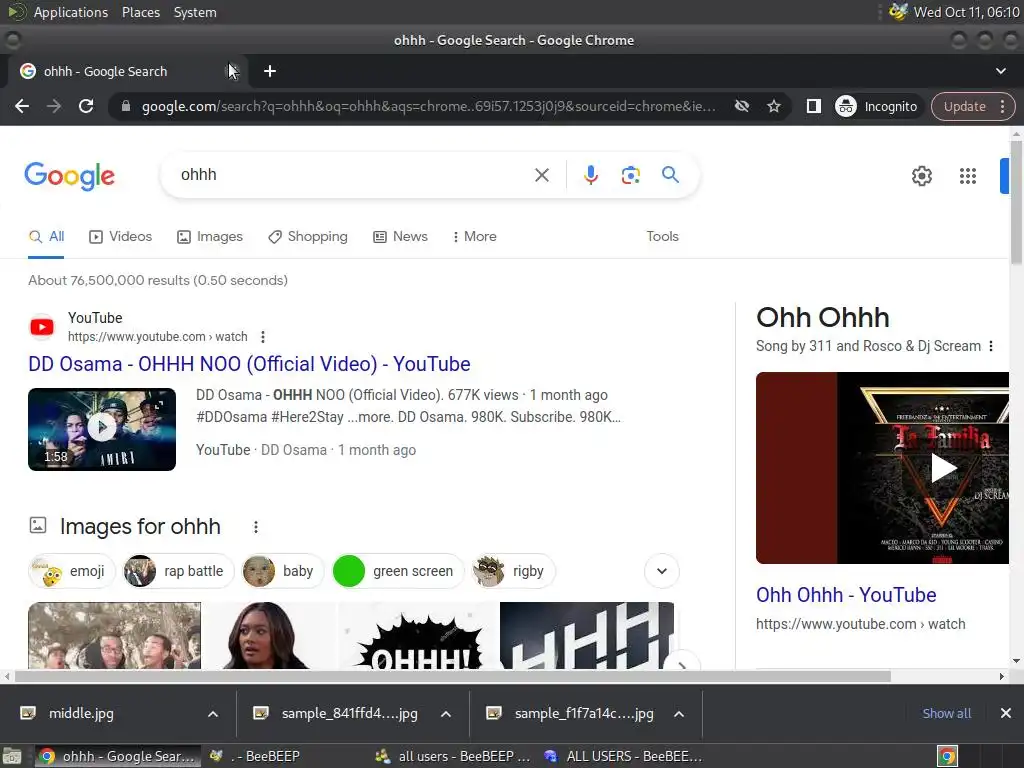Open the More search filters menu
Screen dimensions: 1024x768
coord(475,236)
